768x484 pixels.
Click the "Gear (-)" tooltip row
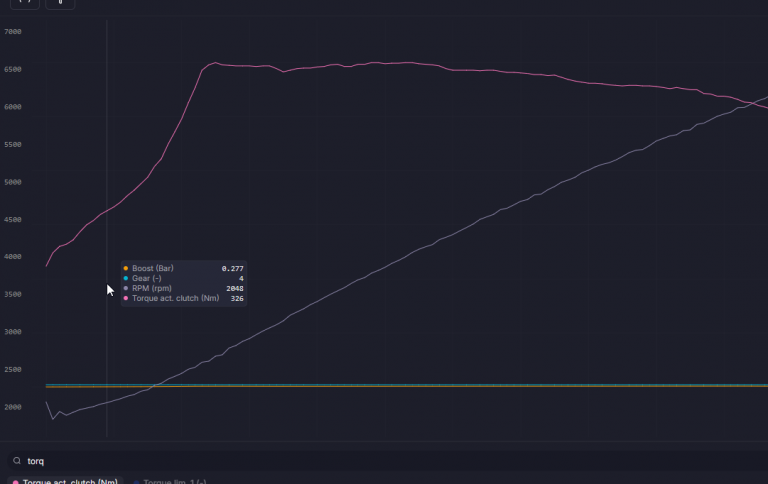tap(184, 278)
